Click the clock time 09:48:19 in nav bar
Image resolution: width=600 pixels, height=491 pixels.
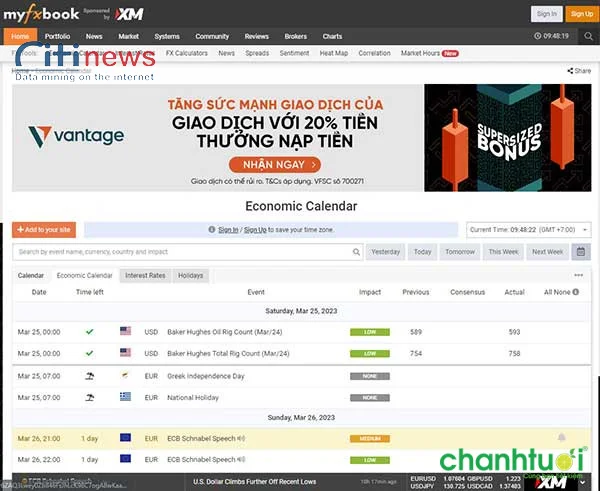click(x=551, y=36)
